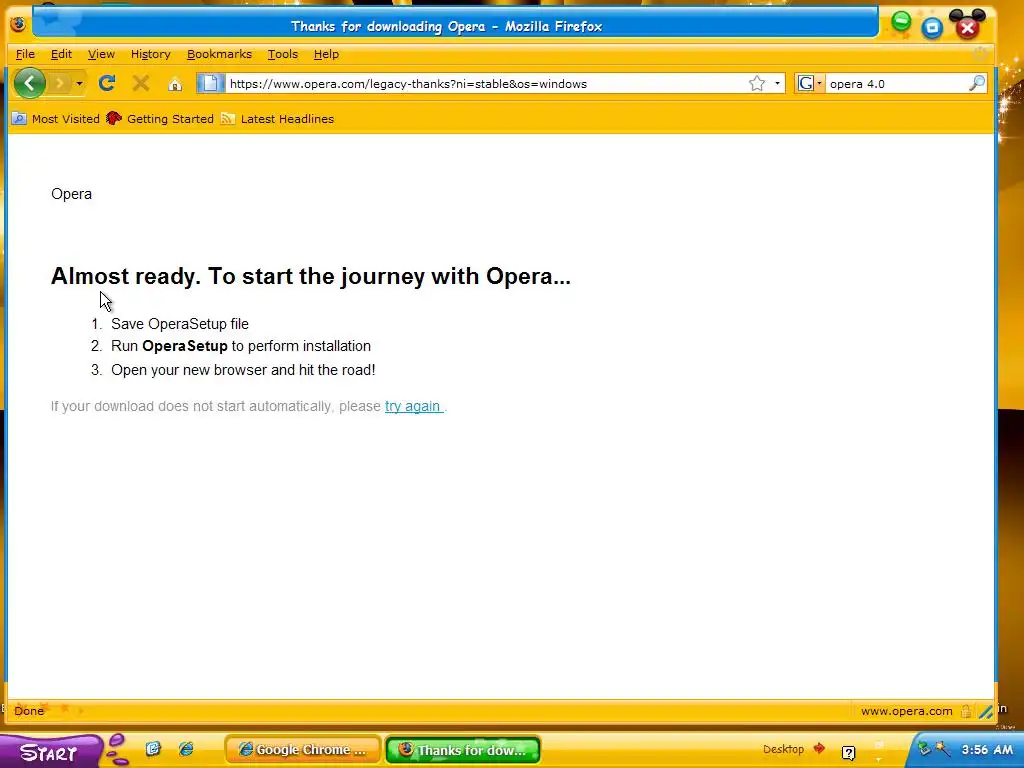Run search with the magnifying glass icon
This screenshot has width=1024, height=768.
coord(977,83)
